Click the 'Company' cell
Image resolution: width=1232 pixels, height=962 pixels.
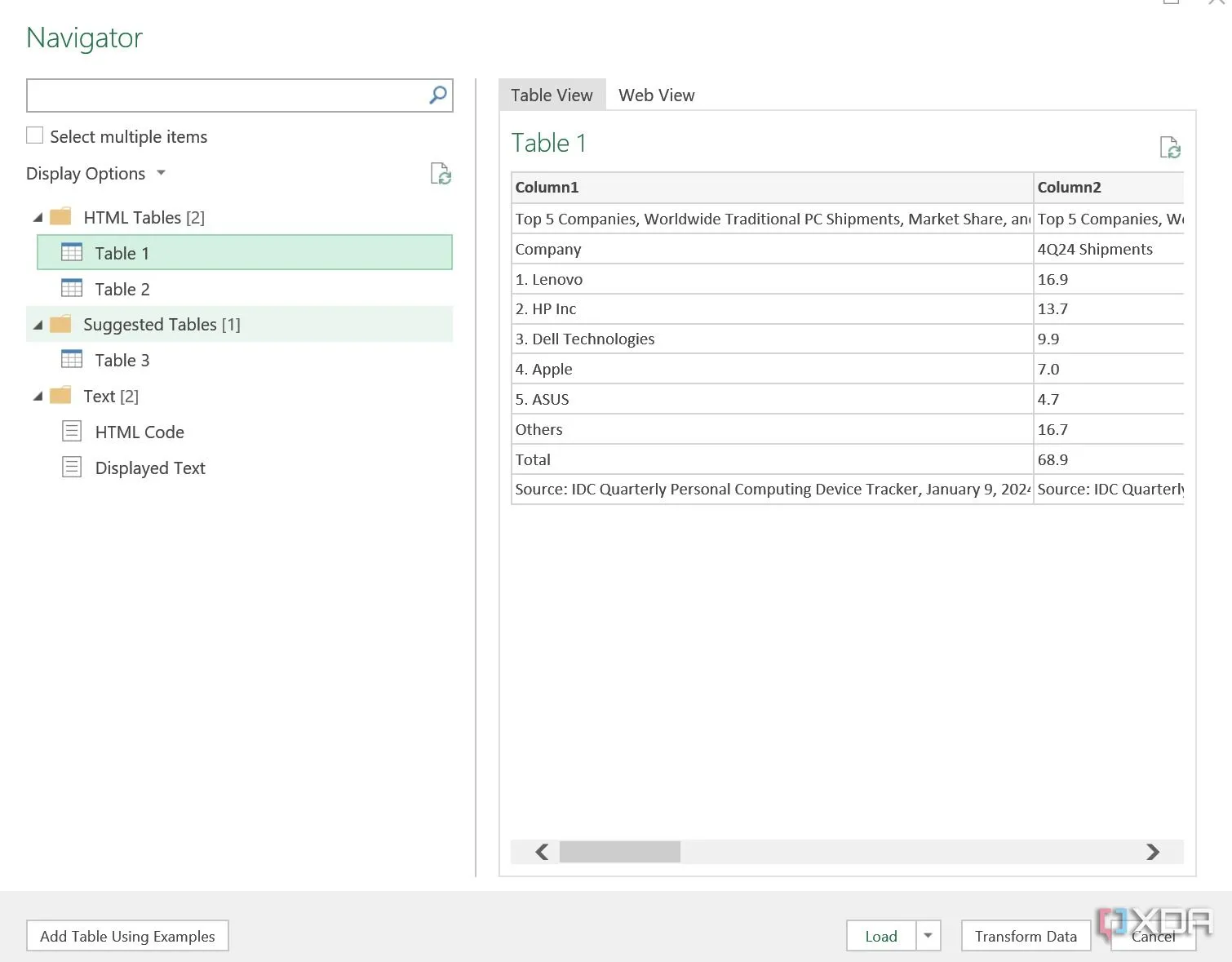pos(772,249)
